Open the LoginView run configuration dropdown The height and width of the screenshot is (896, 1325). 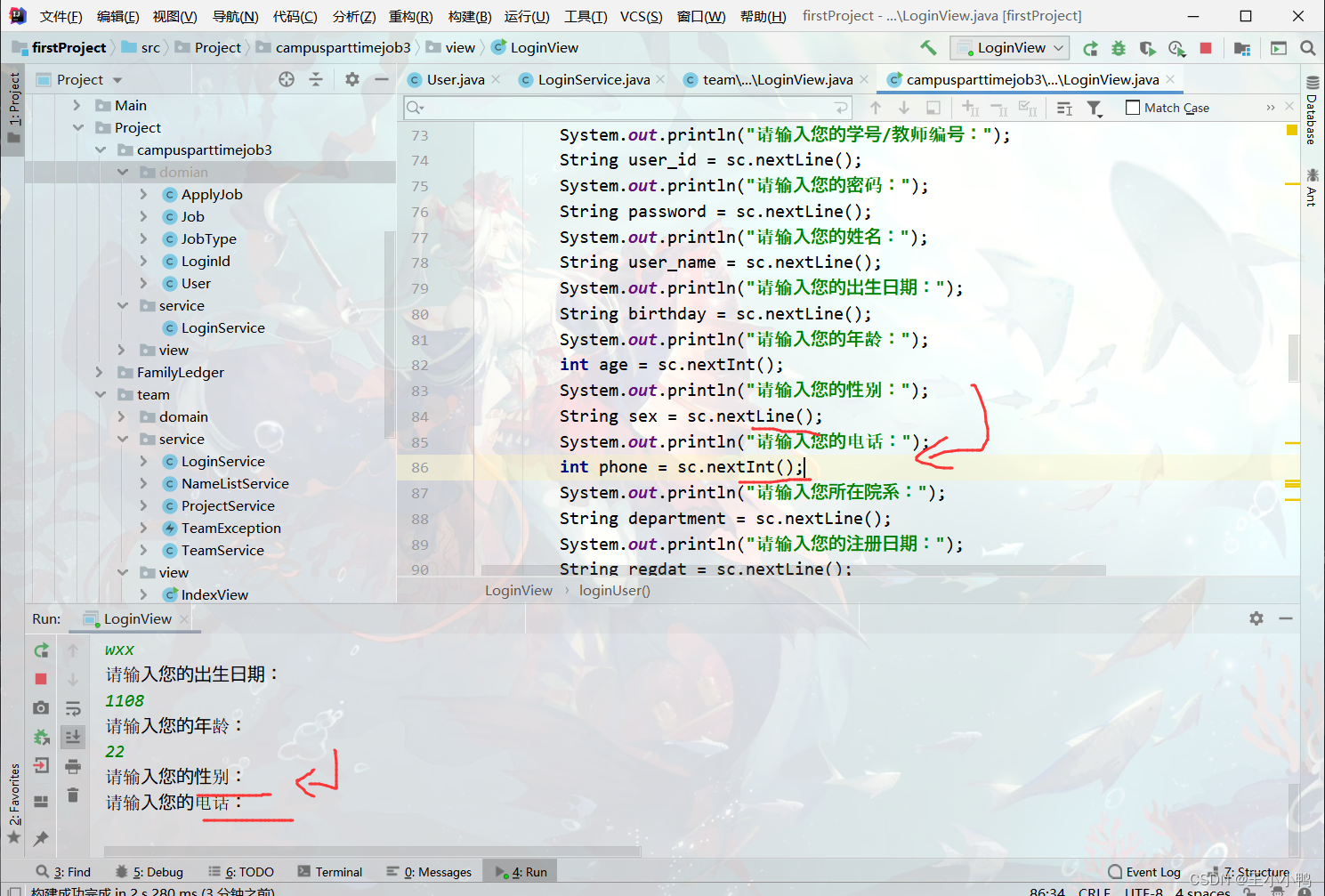point(1009,48)
